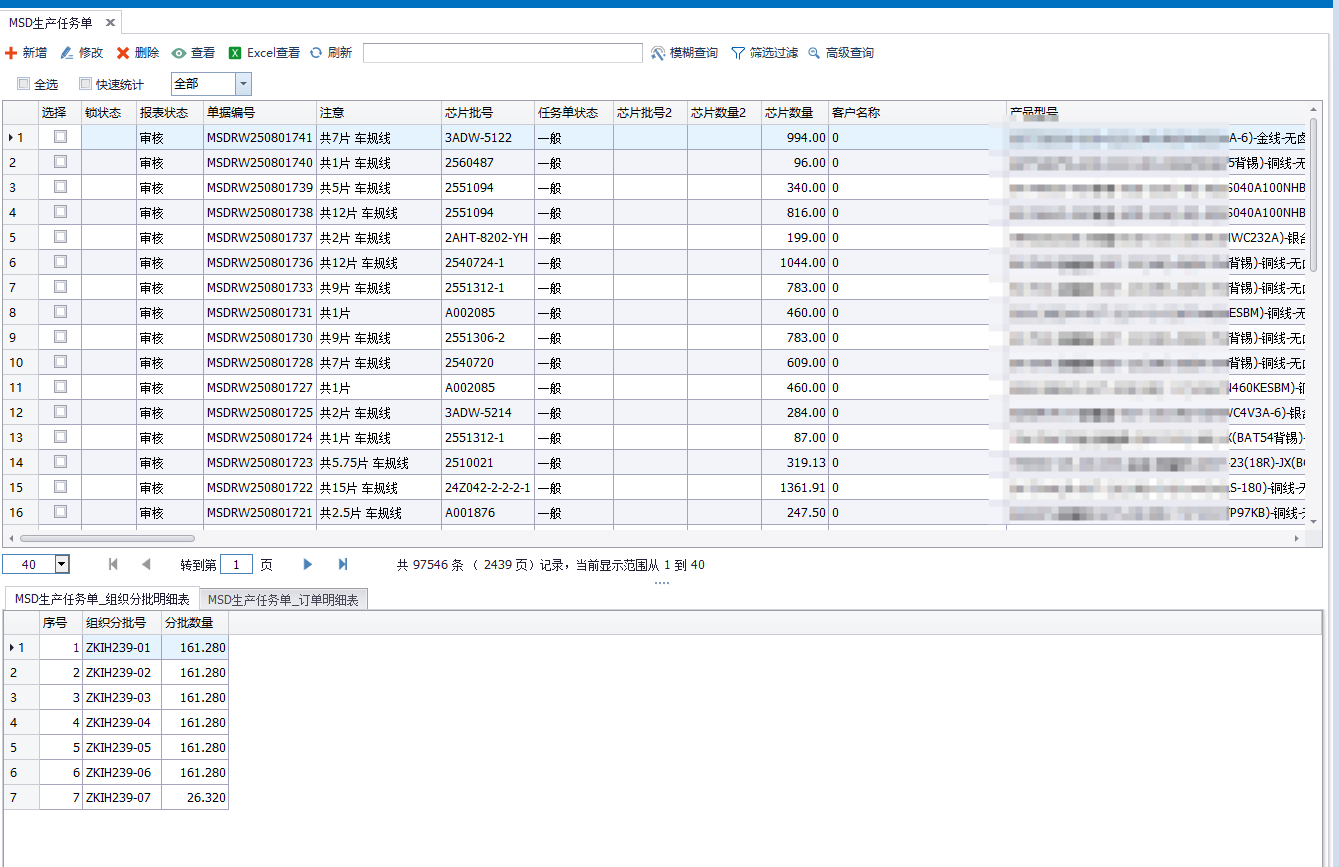Switch to MSD生产任务单_订单明细表 tab
Image resolution: width=1339 pixels, height=867 pixels.
[x=284, y=599]
